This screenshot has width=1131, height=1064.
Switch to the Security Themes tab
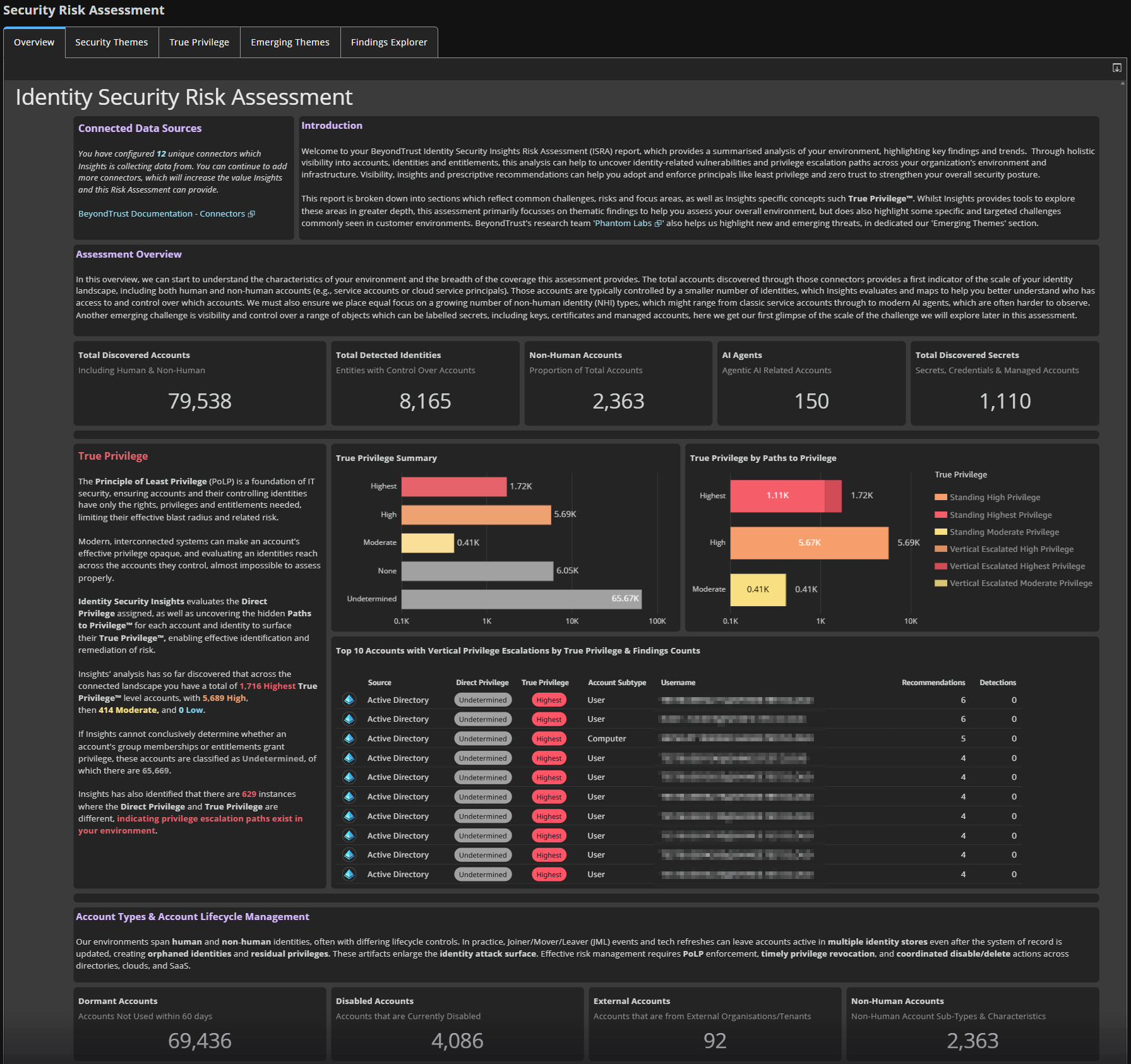pos(111,42)
